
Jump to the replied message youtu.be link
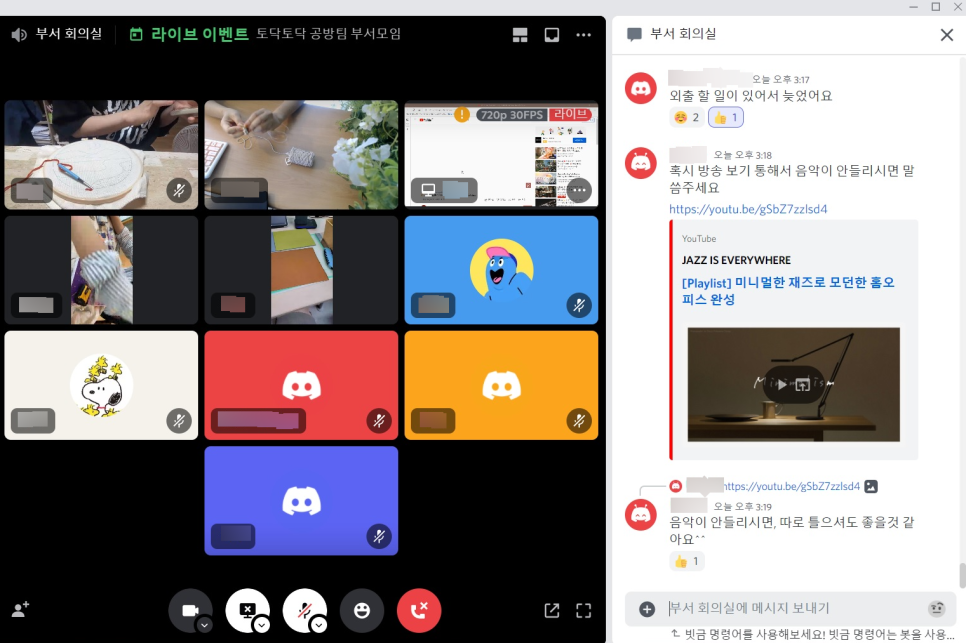(x=792, y=486)
